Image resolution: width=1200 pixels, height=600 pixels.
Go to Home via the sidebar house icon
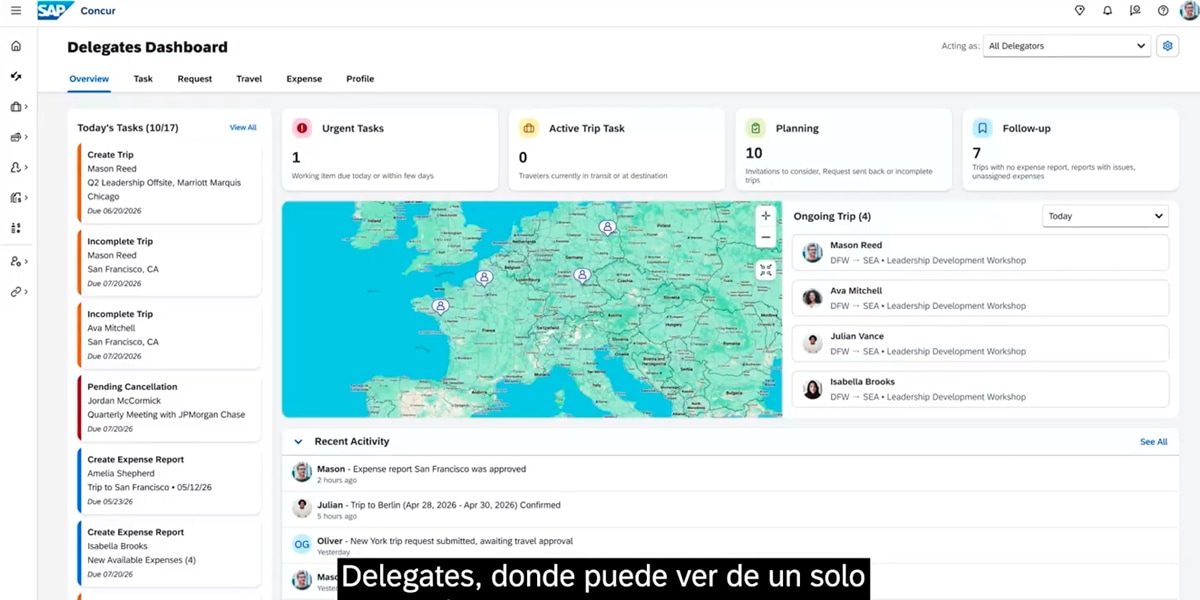point(16,46)
